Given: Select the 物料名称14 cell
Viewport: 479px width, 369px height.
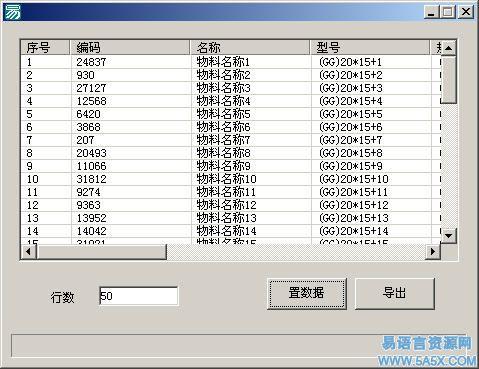Looking at the screenshot, I should pyautogui.click(x=251, y=231).
